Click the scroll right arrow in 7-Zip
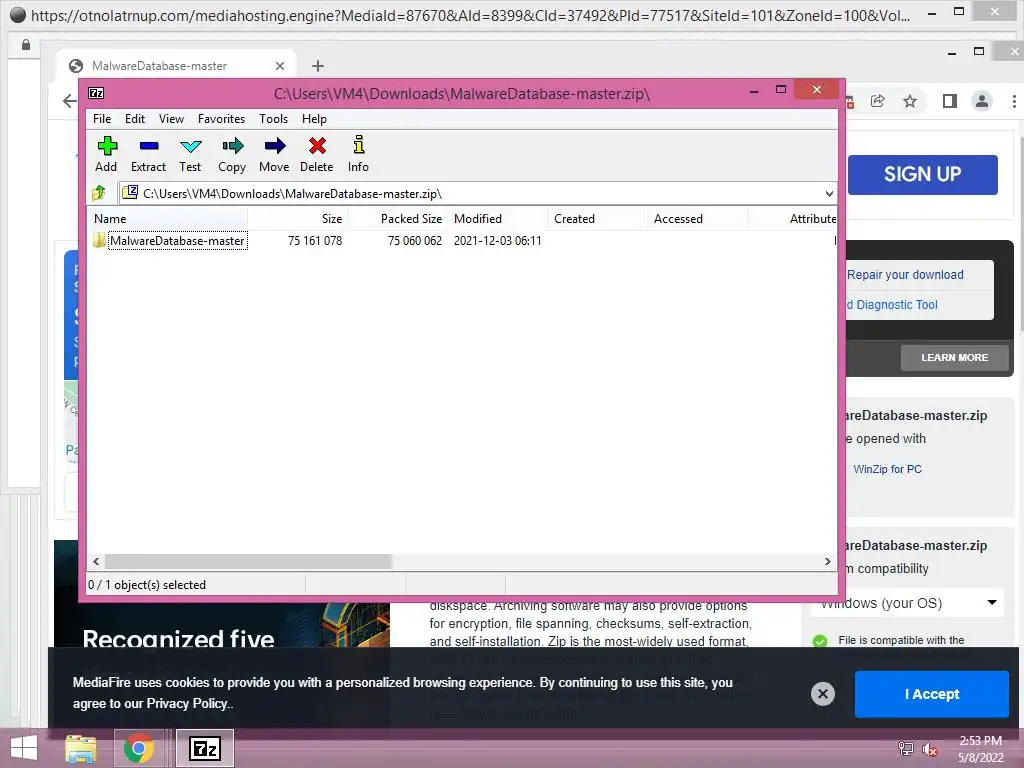Viewport: 1024px width, 768px height. (827, 561)
